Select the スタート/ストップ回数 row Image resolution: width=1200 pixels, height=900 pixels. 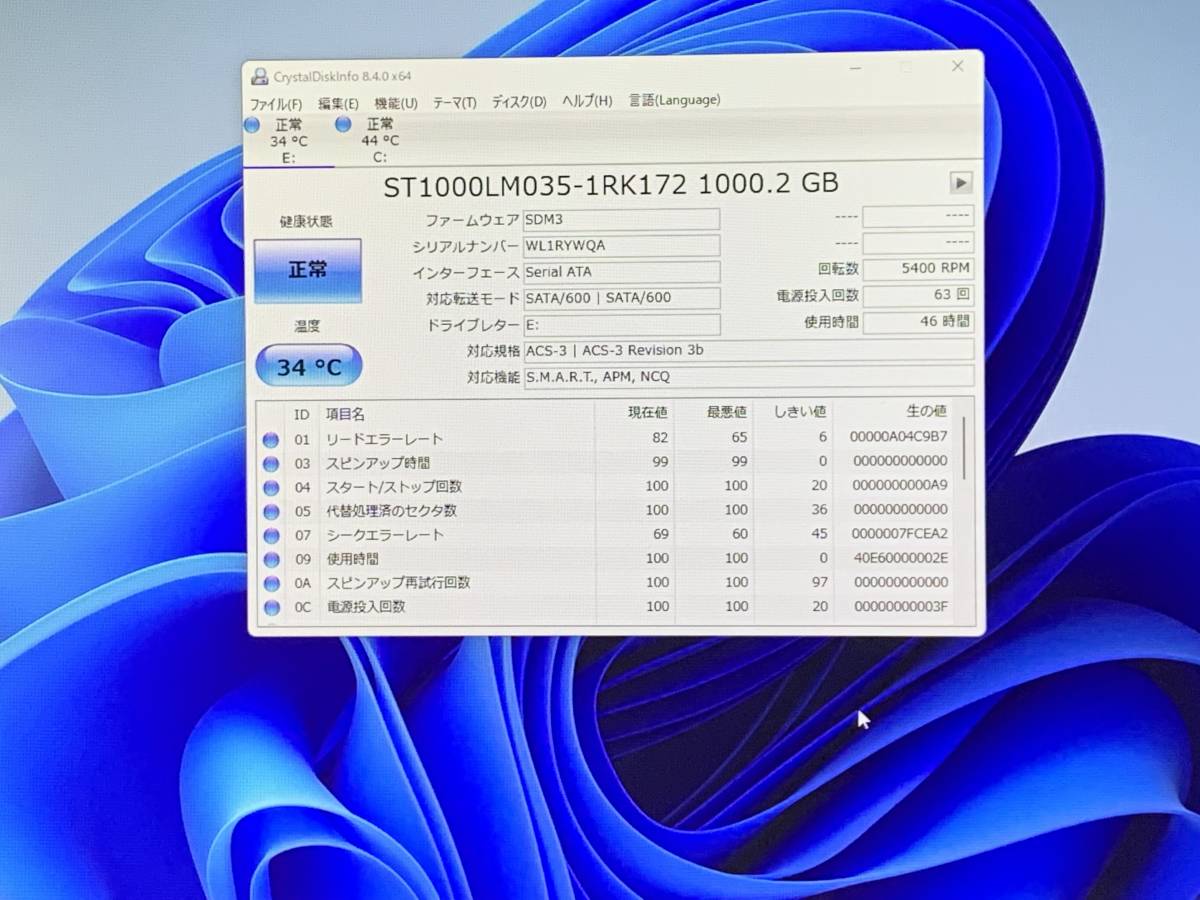(606, 486)
